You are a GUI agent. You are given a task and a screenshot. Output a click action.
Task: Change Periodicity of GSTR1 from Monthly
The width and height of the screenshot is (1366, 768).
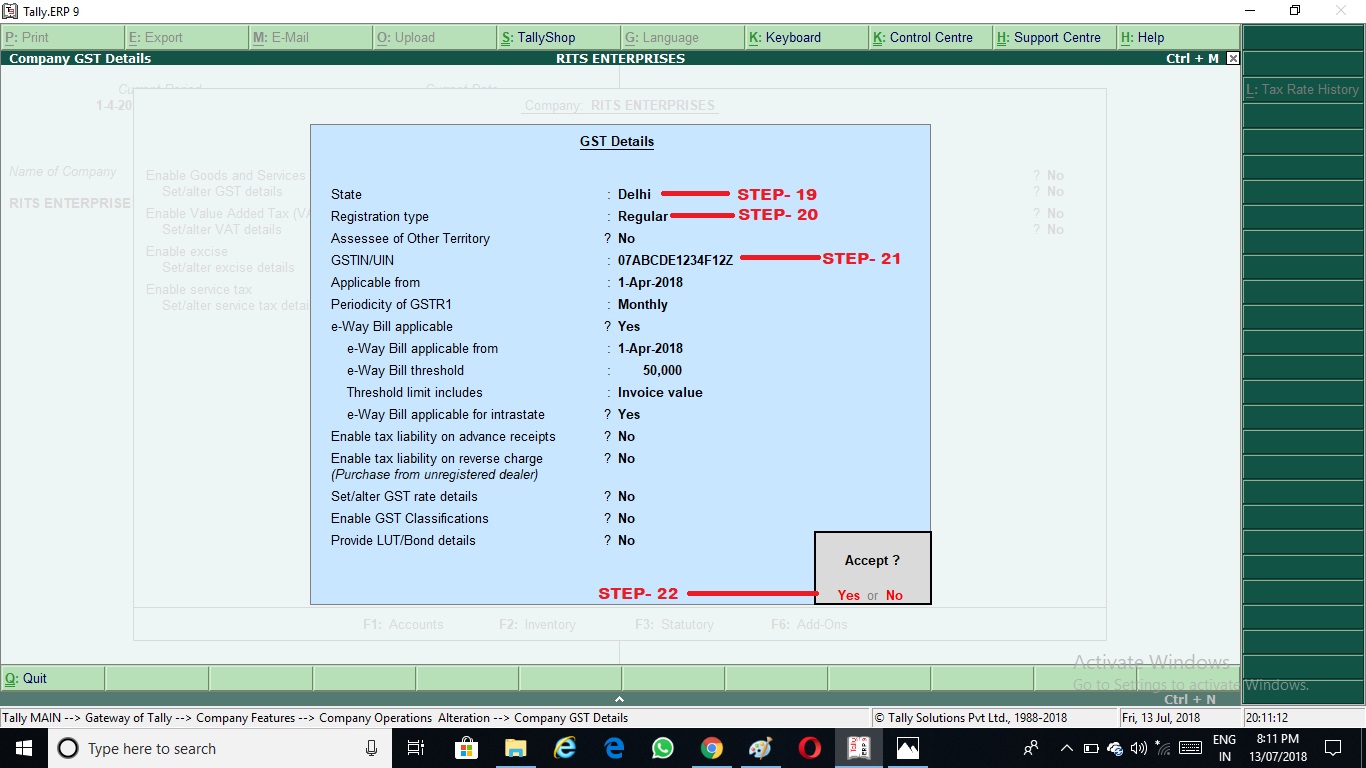tap(643, 304)
